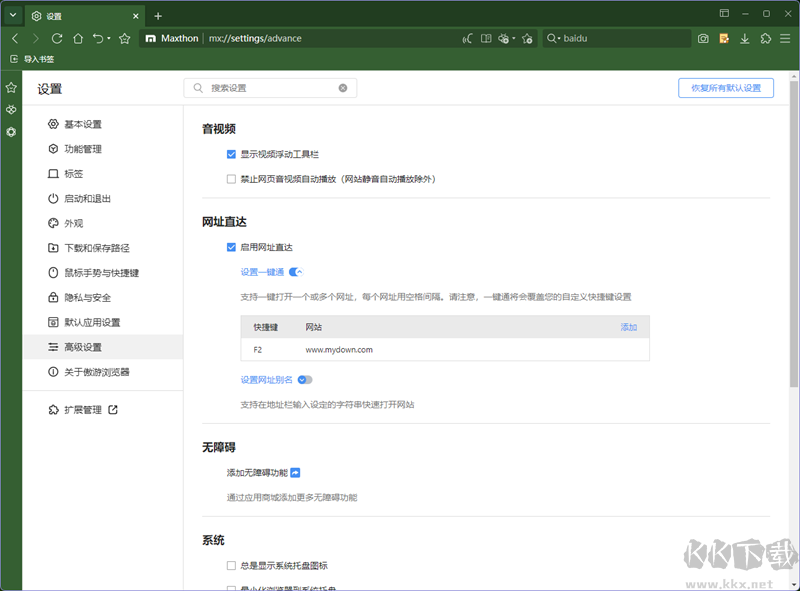The width and height of the screenshot is (800, 591).
Task: Click the forward navigation arrow
Action: click(36, 38)
